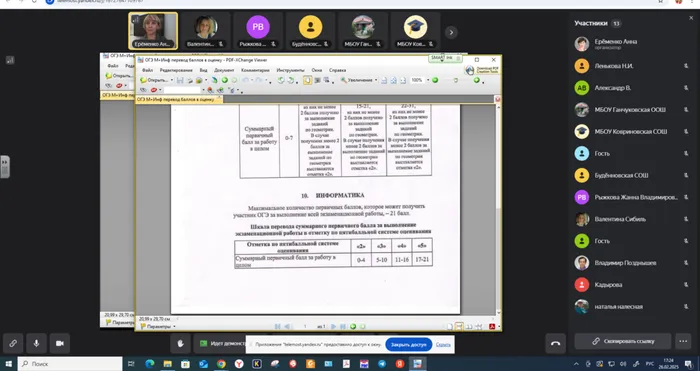Image resolution: width=700 pixels, height=371 pixels.
Task: Click the Идет демонстрация button
Action: 220,343
